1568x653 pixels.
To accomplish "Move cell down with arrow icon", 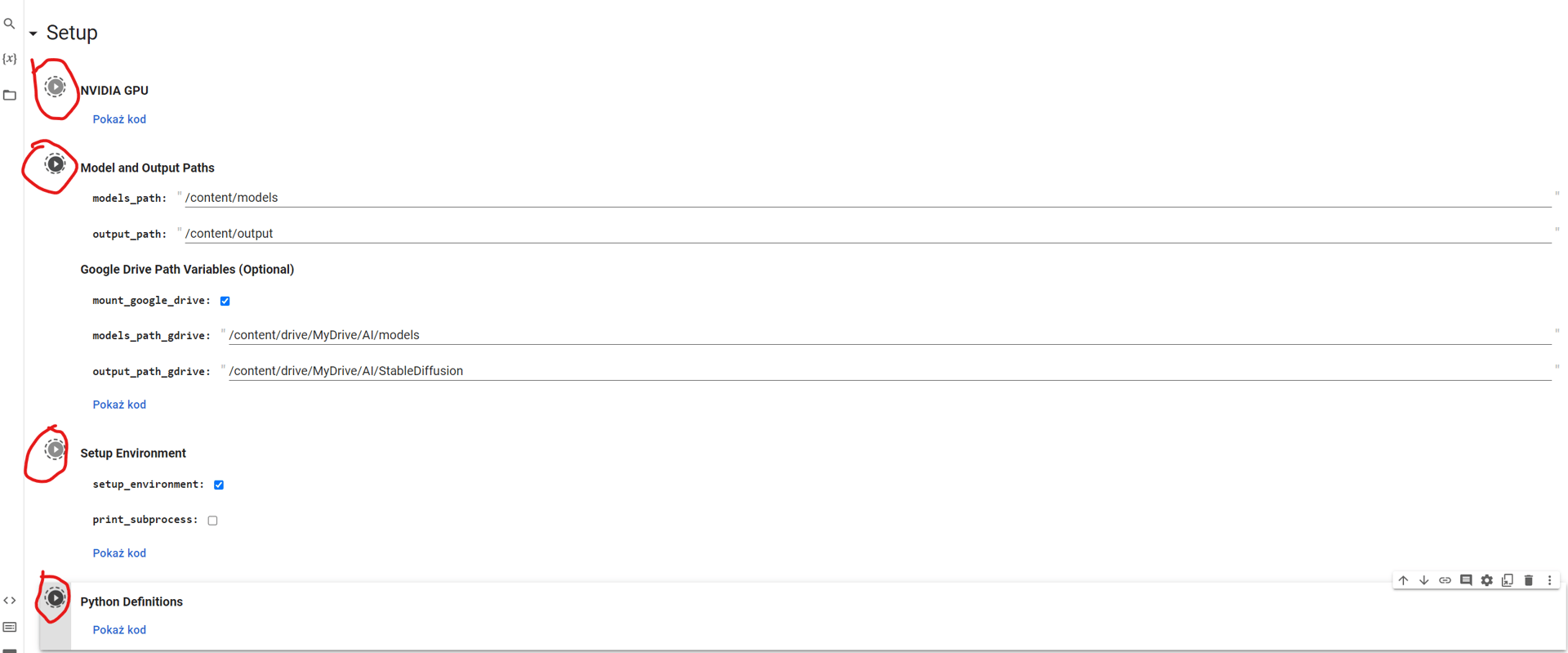I will [x=1423, y=580].
